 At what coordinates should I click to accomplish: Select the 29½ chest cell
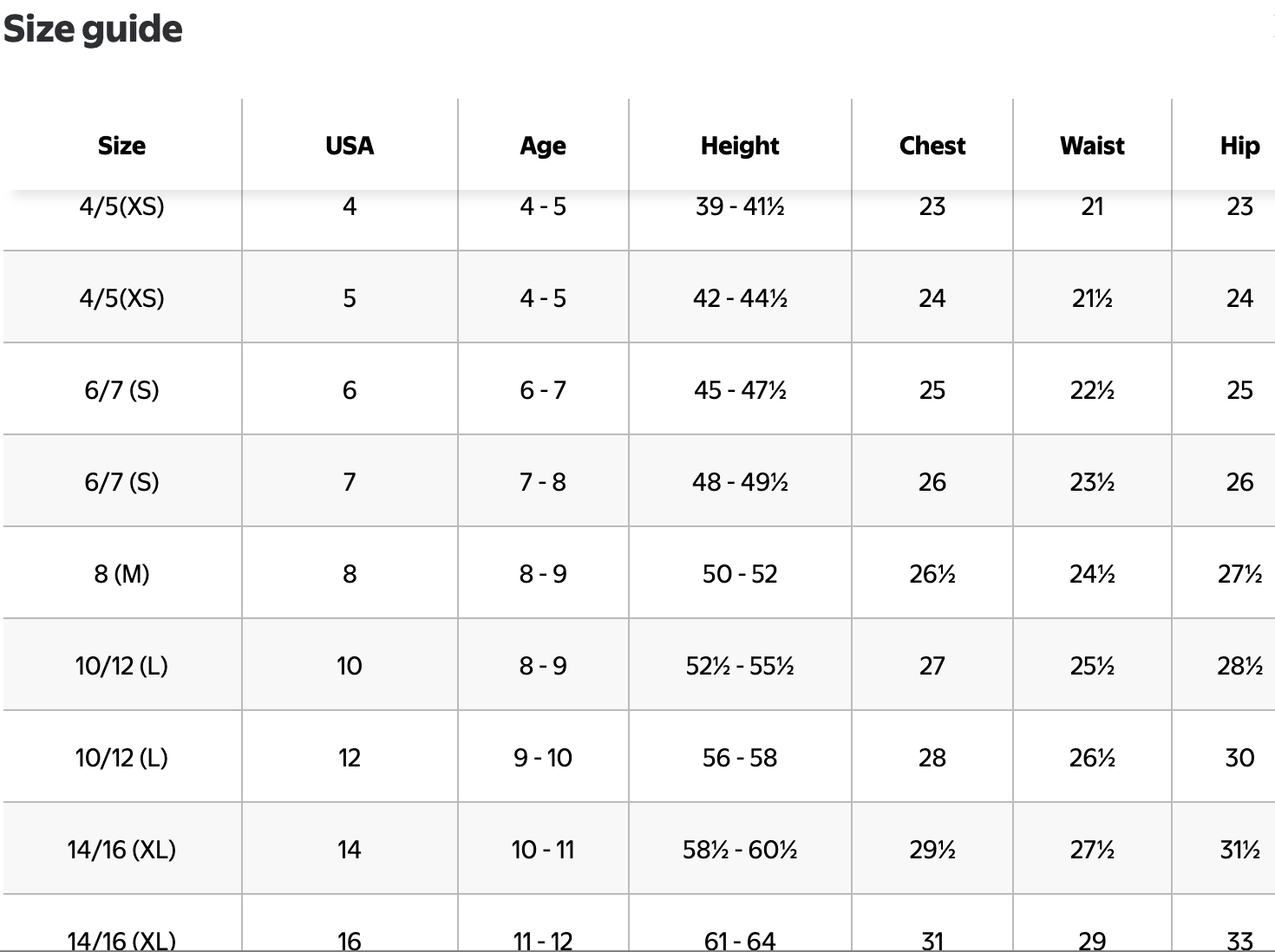[x=932, y=850]
